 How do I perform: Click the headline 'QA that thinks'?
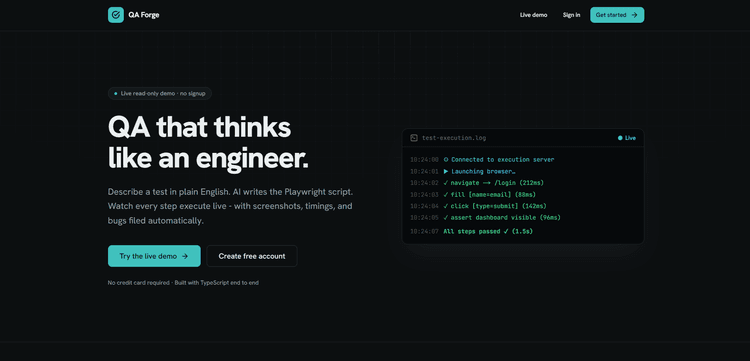(199, 127)
